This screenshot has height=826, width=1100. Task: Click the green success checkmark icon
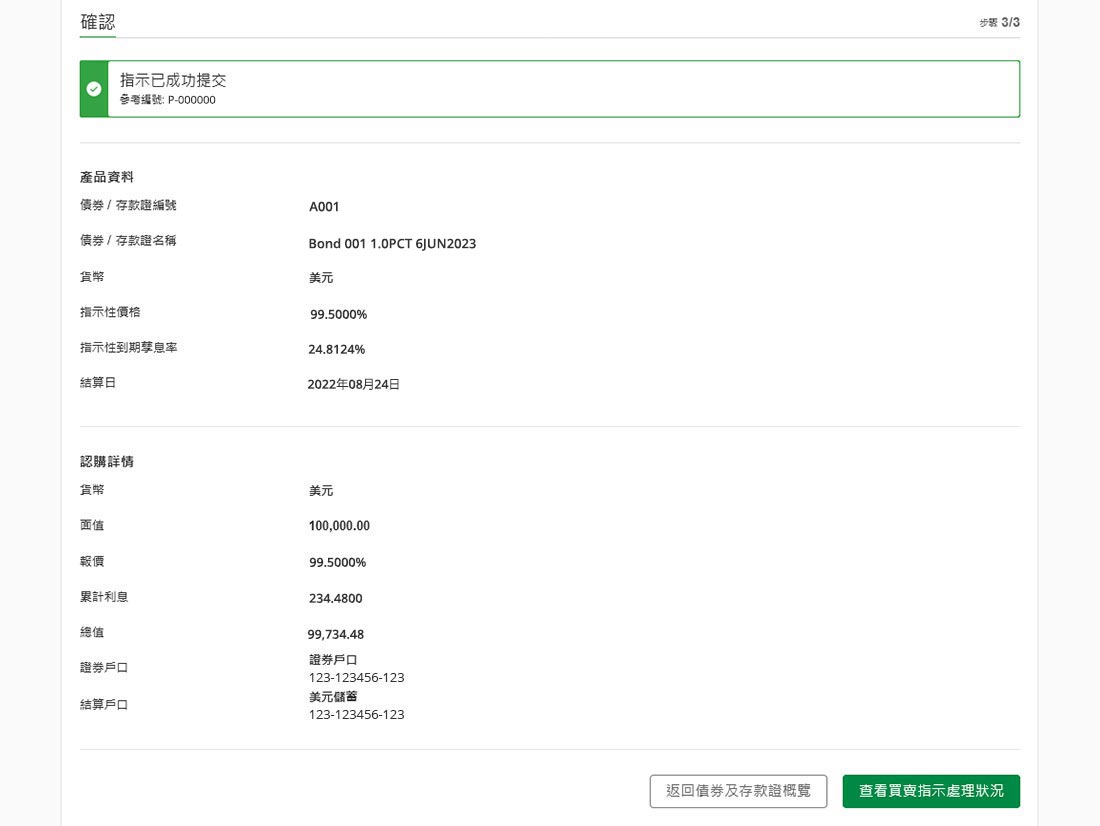[93, 89]
